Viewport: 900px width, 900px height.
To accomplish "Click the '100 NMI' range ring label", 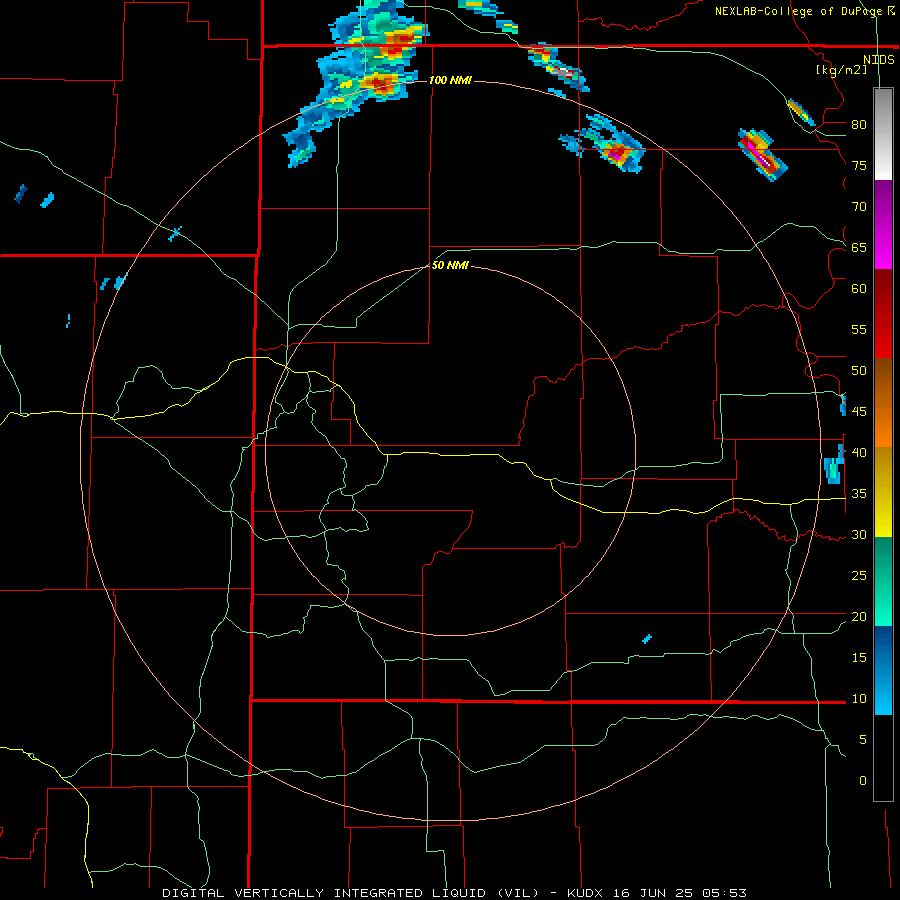I will 451,80.
